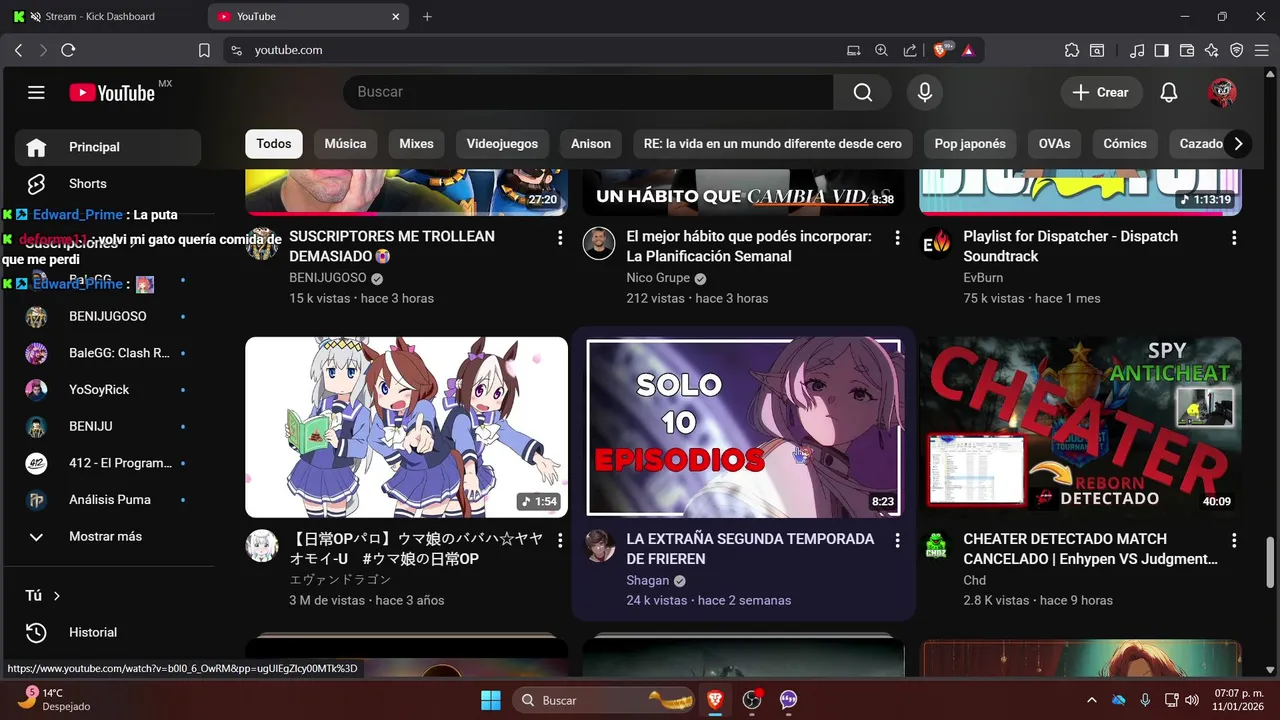Open the account avatar menu
This screenshot has height=720, width=1280.
[x=1222, y=92]
